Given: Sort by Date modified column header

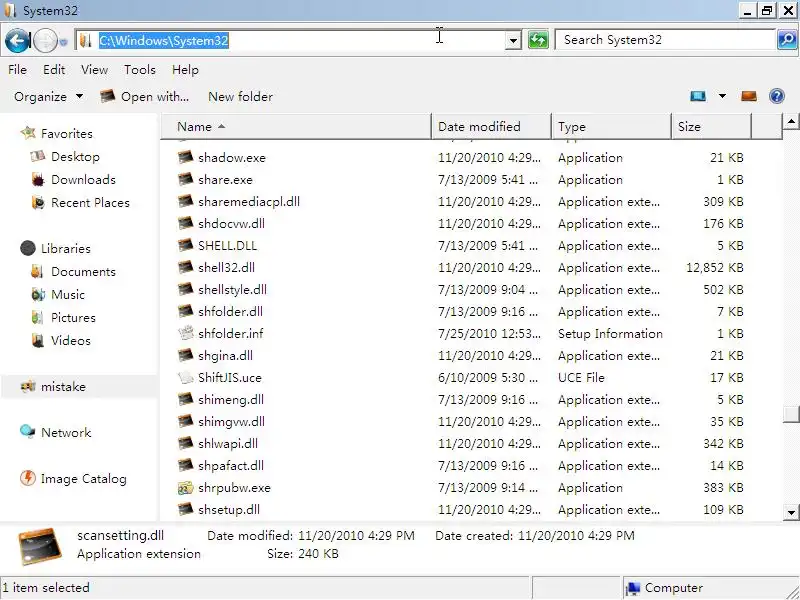Looking at the screenshot, I should tap(491, 127).
